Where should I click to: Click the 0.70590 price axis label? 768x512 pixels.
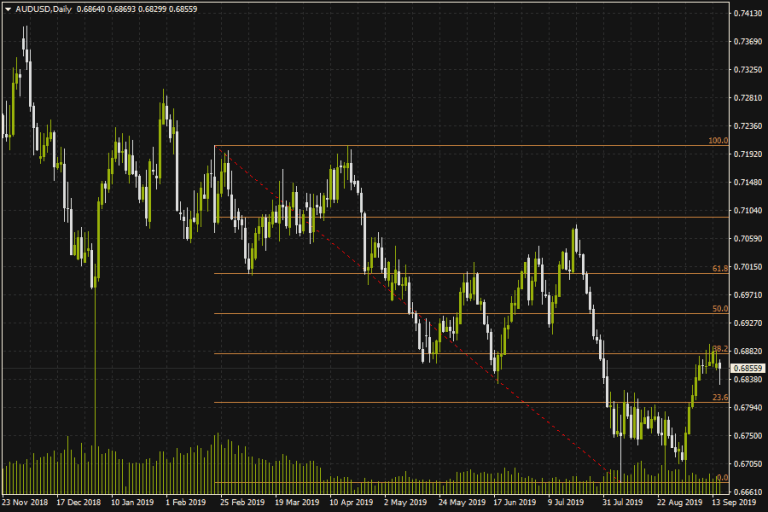coord(748,239)
